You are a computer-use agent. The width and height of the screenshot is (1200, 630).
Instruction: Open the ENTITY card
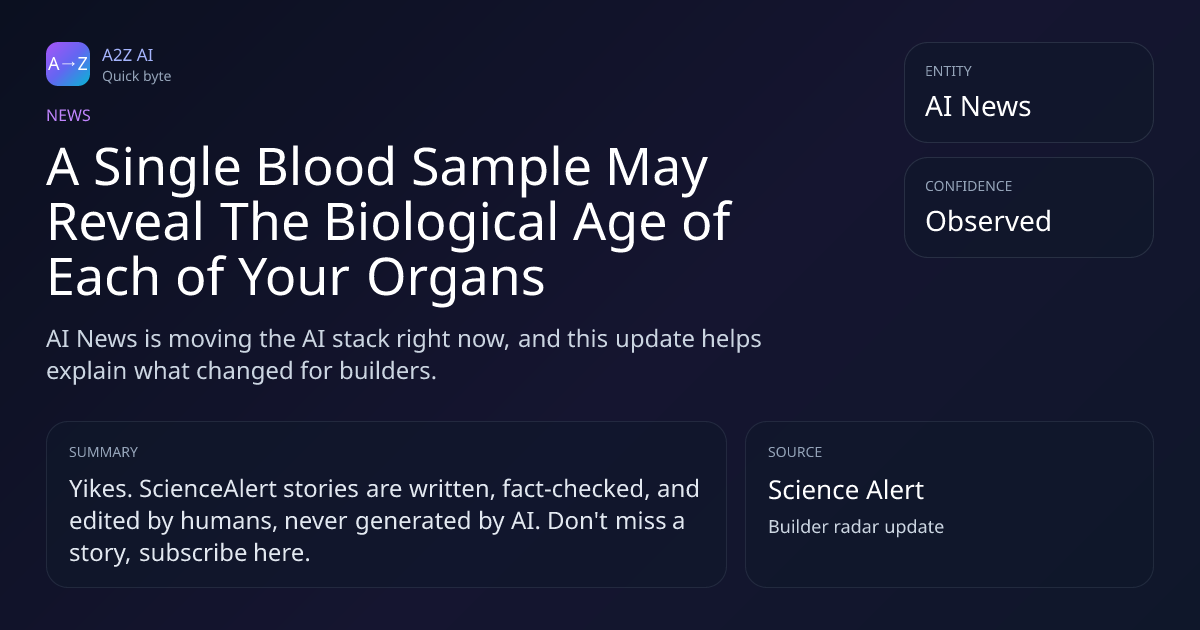pyautogui.click(x=1029, y=92)
